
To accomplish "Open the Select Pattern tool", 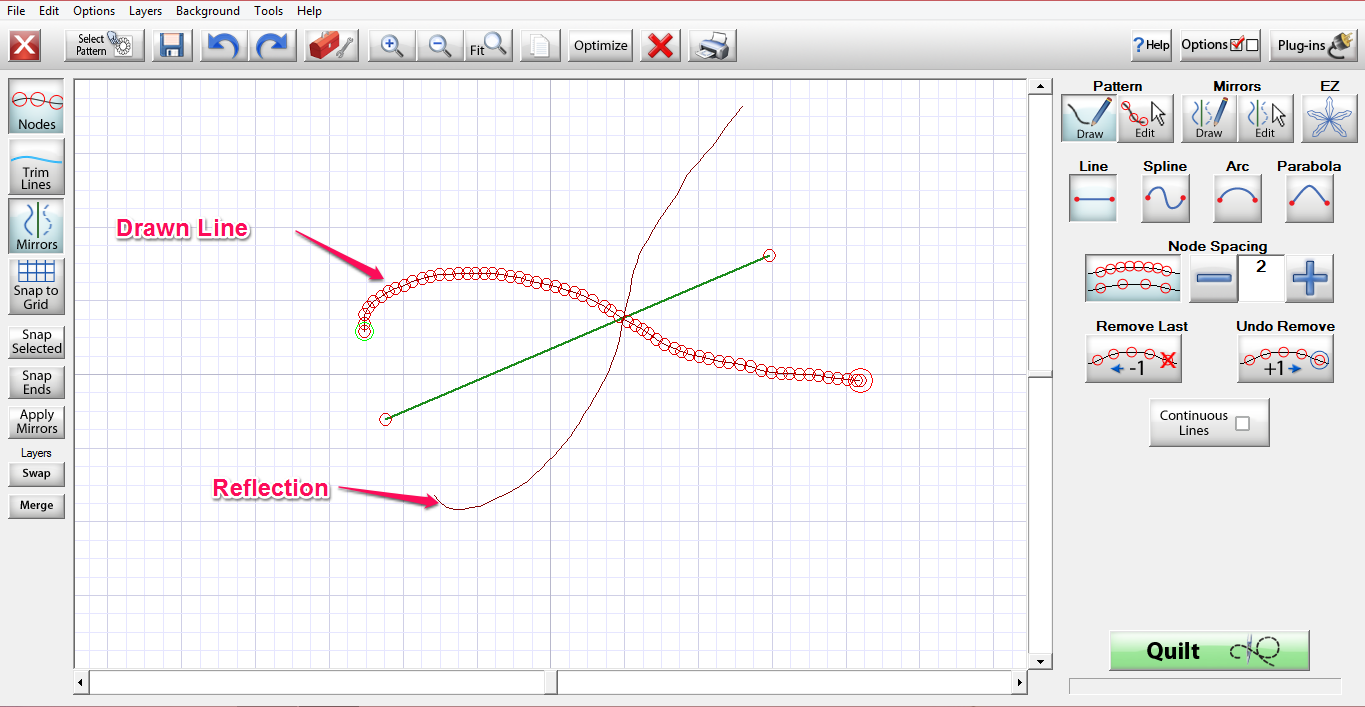I will pos(104,46).
